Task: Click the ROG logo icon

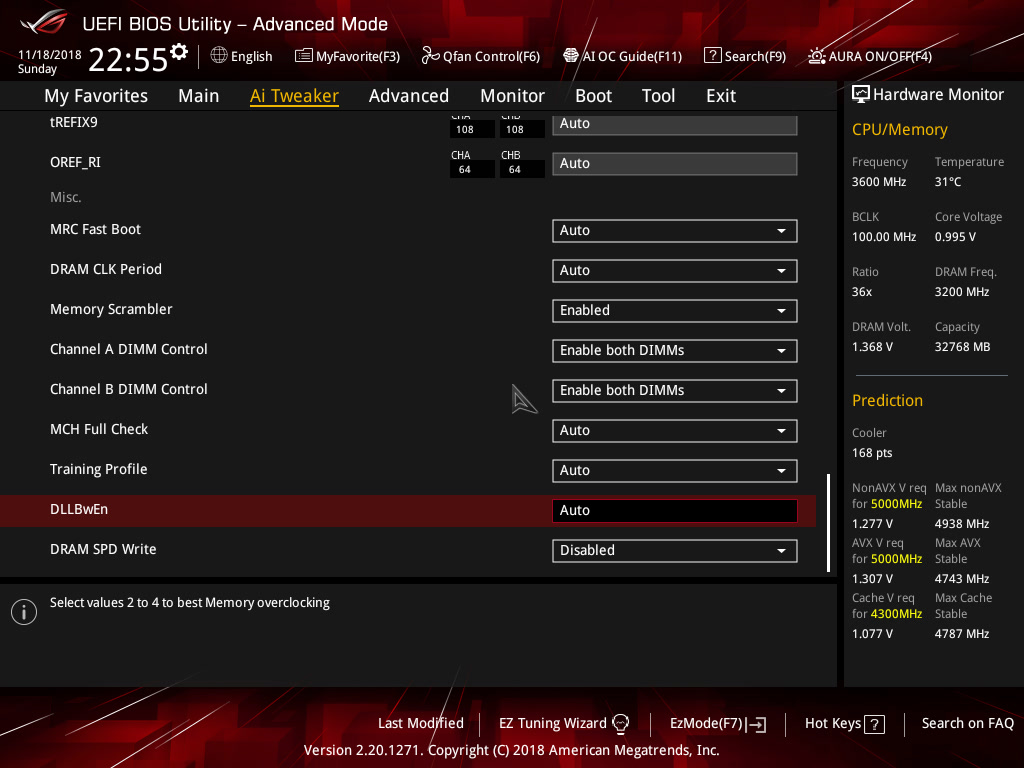Action: 43,22
